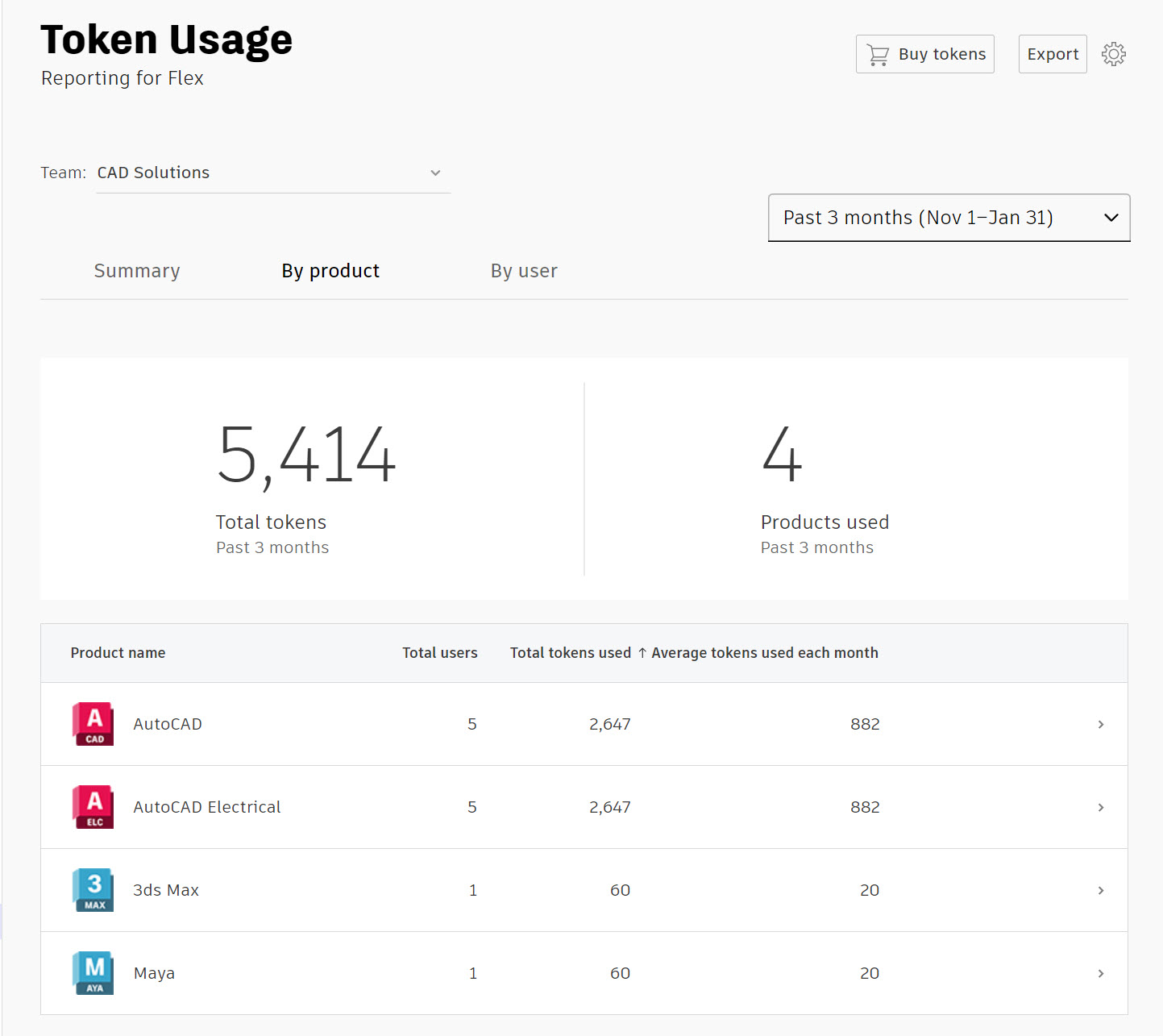Click the 3ds Max product icon
The height and width of the screenshot is (1036, 1163).
click(93, 890)
